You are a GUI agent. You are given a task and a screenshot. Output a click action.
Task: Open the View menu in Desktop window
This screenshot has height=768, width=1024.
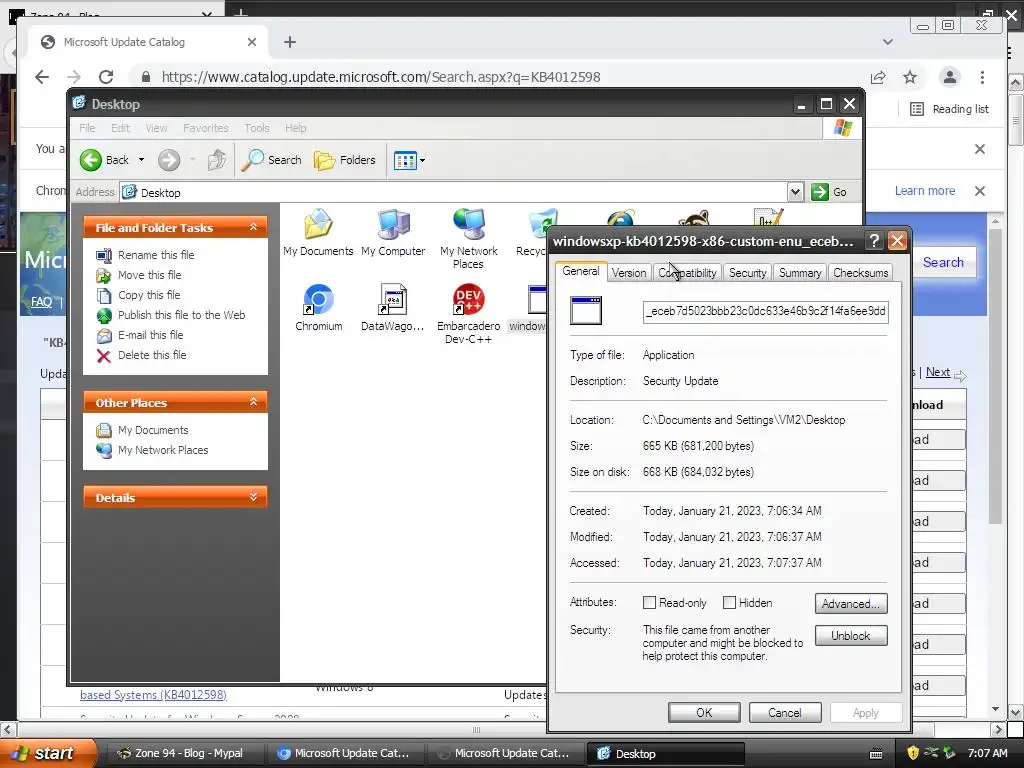click(x=156, y=128)
